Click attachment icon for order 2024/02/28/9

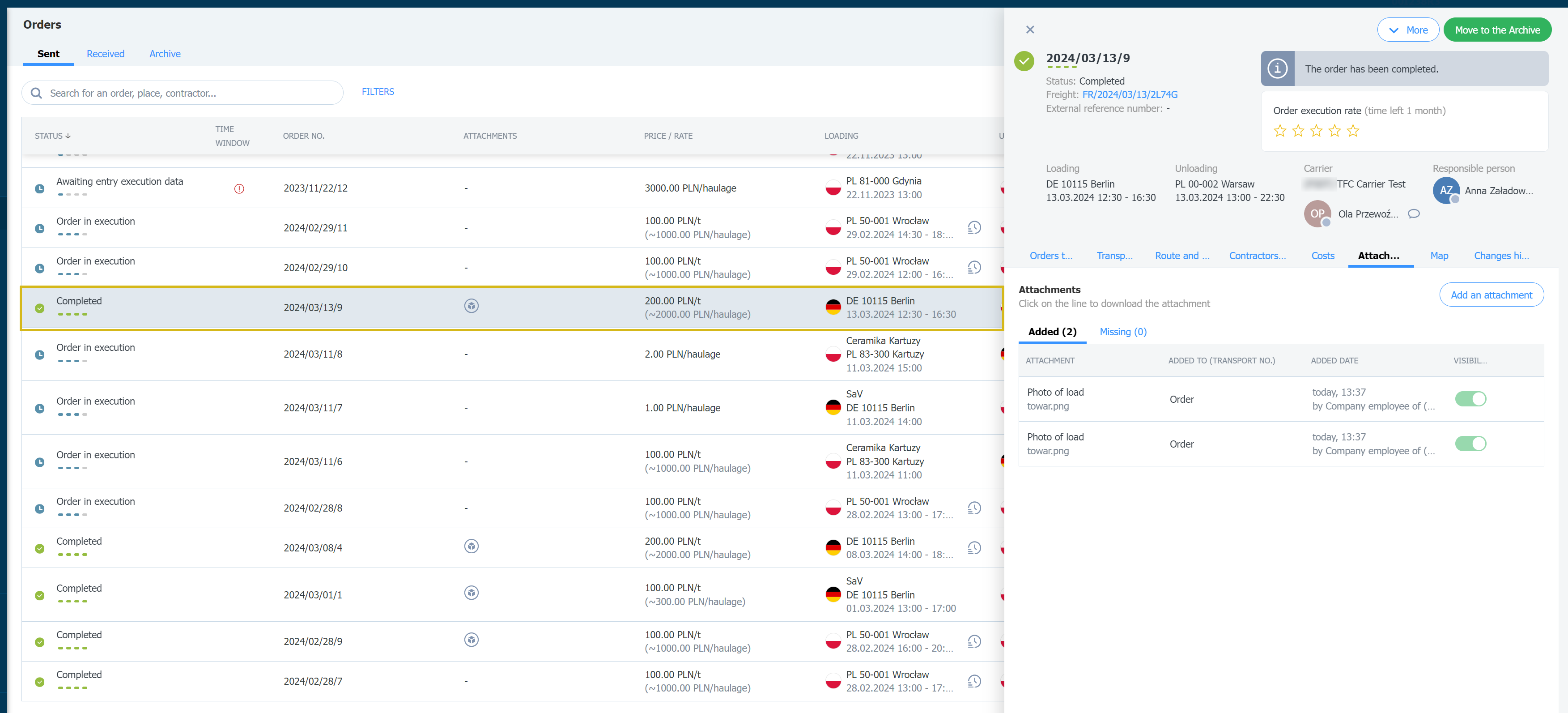(x=471, y=639)
